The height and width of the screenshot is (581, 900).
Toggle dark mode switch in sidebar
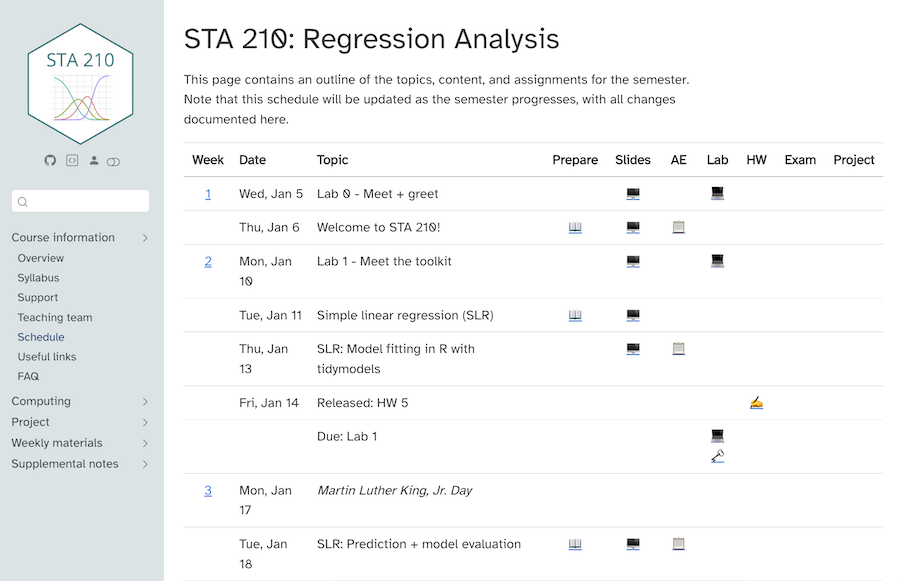coord(113,161)
